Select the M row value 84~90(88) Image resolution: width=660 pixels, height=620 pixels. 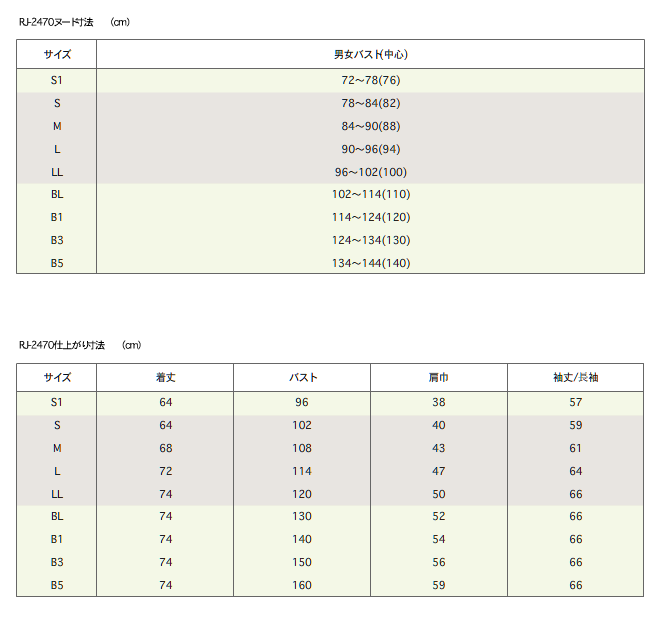tap(370, 126)
